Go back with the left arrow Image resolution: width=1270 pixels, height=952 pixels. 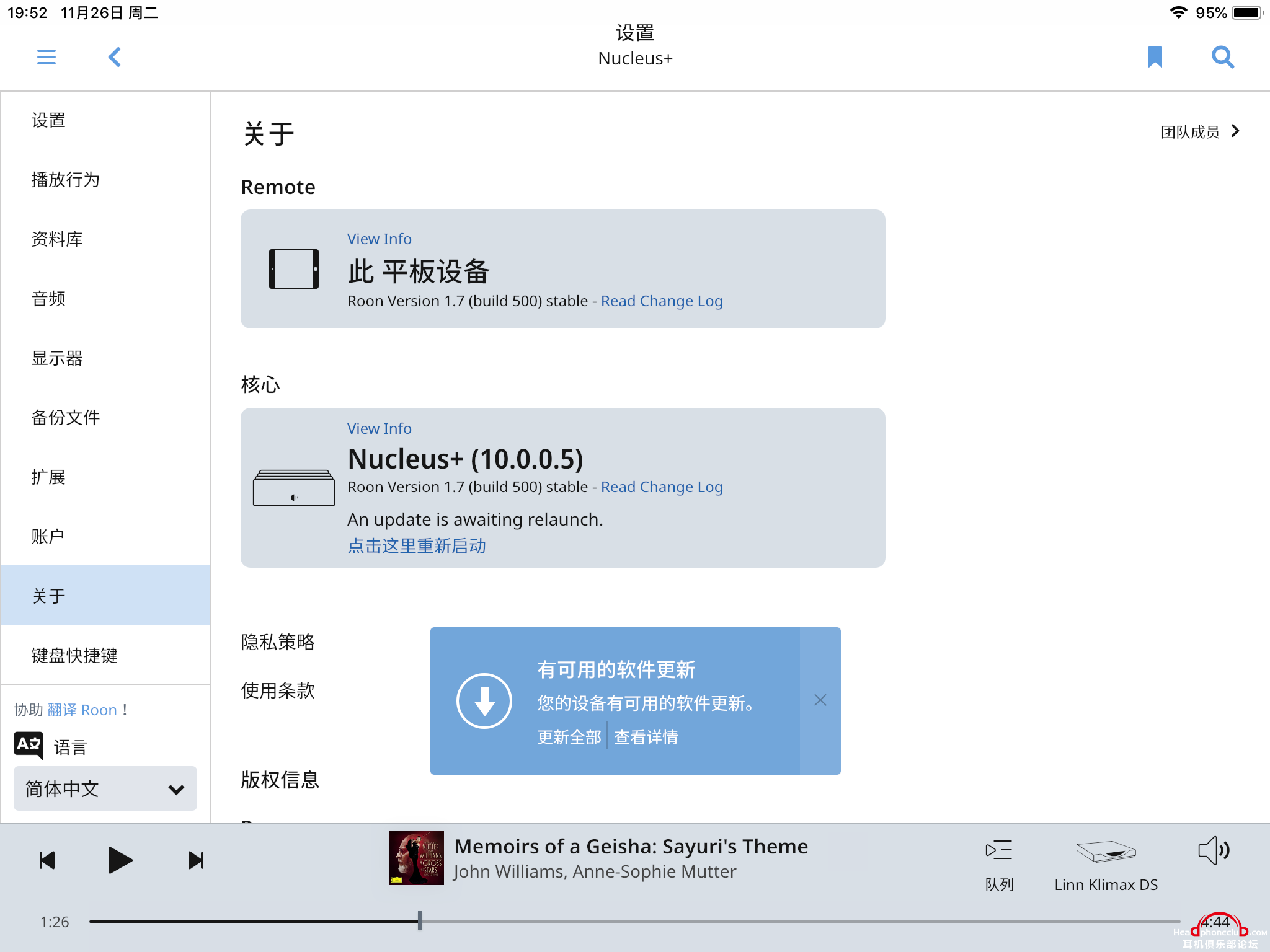[115, 57]
